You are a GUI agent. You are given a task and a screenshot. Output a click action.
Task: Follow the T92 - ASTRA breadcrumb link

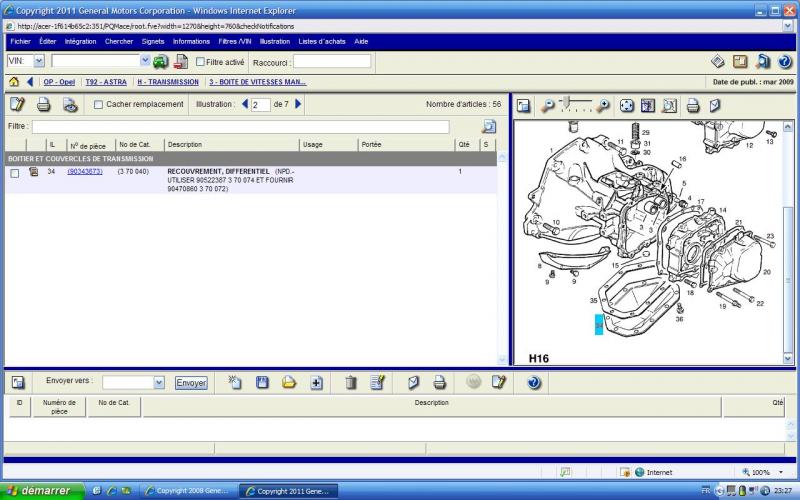(106, 82)
